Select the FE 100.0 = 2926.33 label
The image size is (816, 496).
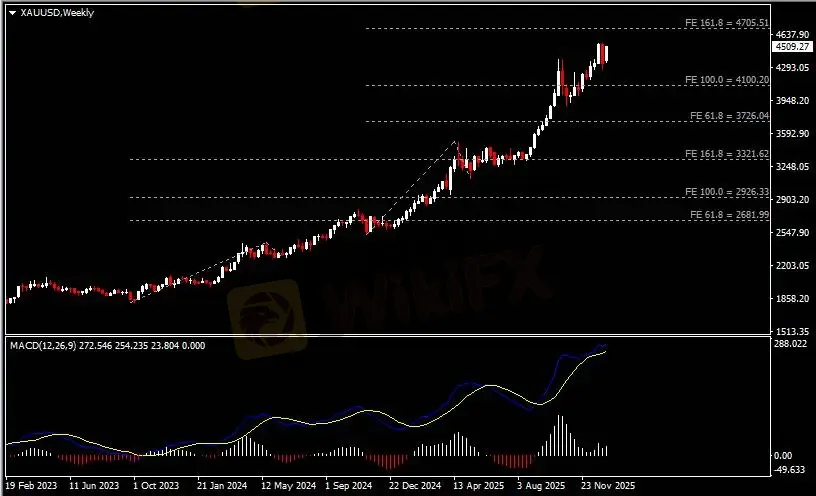pos(726,192)
